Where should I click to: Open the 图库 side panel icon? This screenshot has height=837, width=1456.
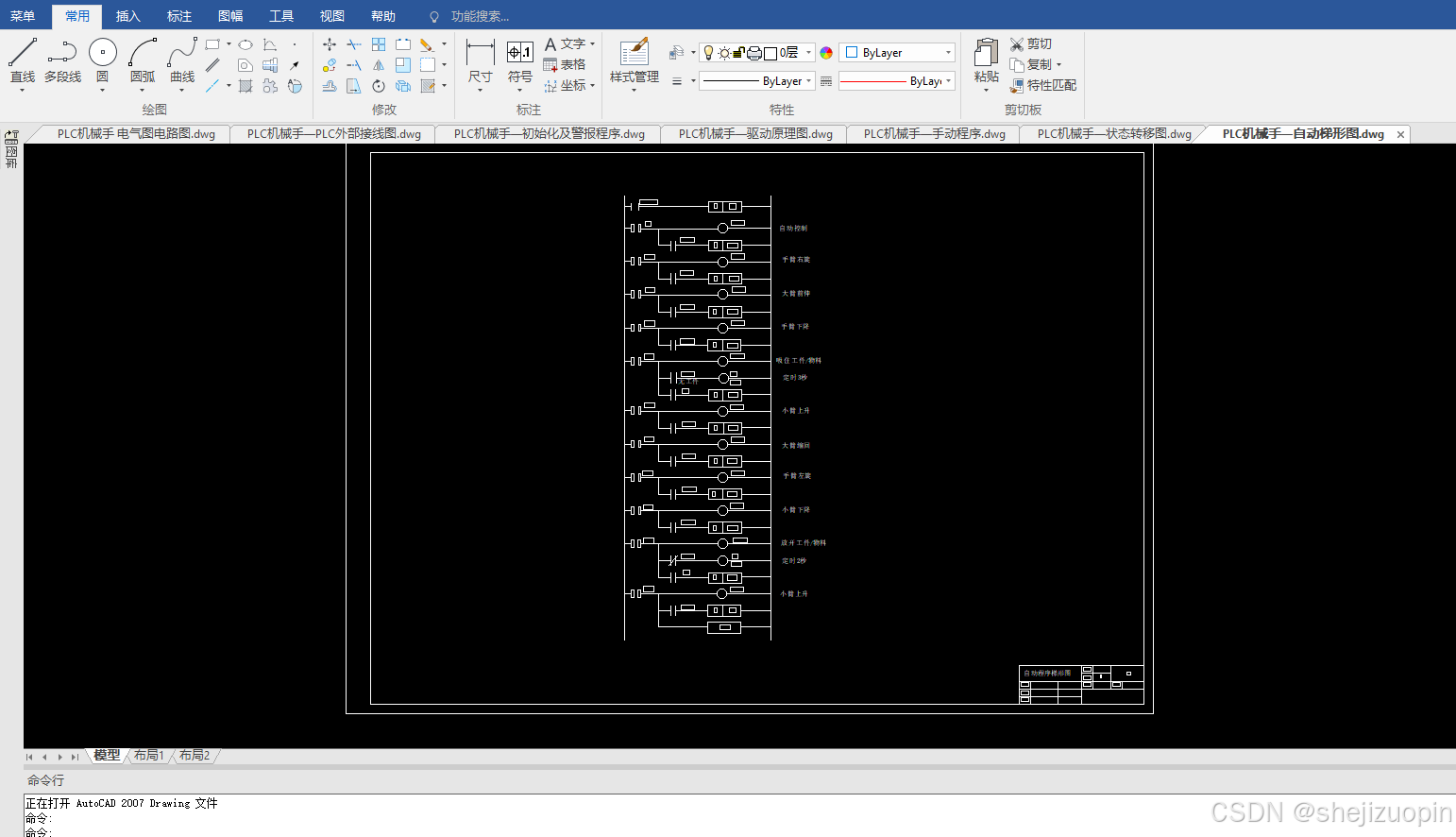click(11, 150)
